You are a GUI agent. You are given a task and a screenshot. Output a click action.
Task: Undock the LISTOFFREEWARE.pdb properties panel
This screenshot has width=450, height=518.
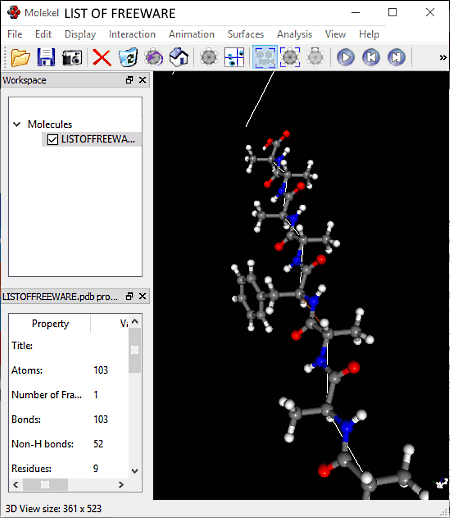(x=129, y=296)
